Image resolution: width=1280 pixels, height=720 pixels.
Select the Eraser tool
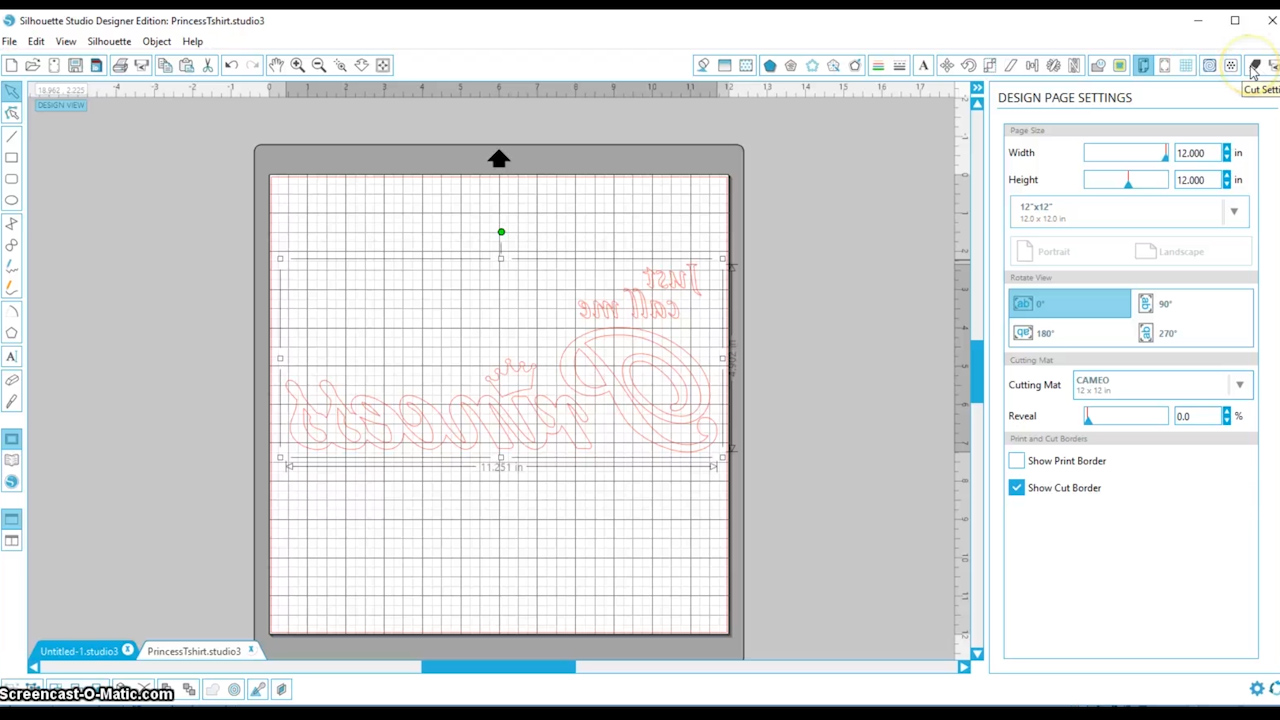click(12, 380)
